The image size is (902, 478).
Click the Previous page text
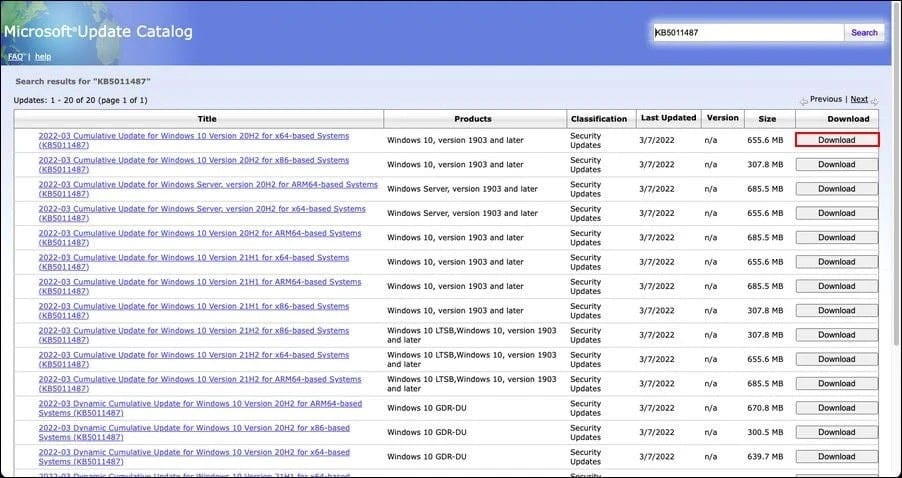tap(825, 99)
